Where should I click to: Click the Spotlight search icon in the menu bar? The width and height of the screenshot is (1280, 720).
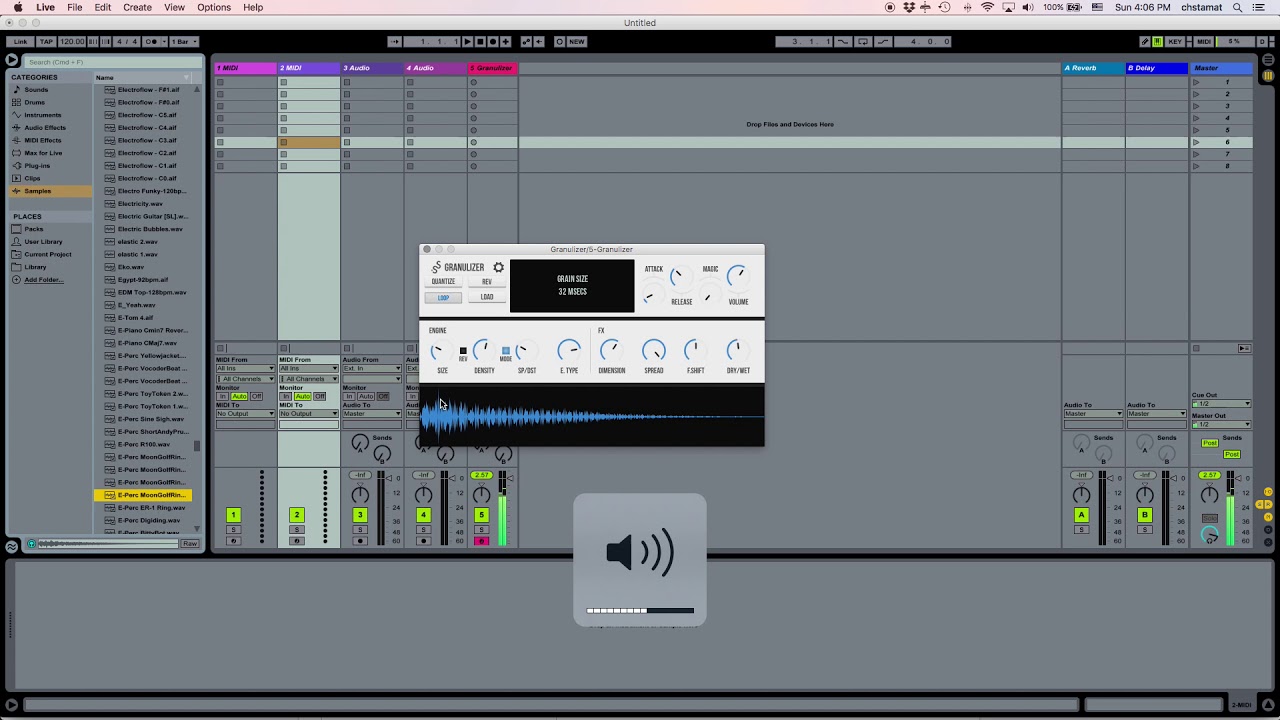[1238, 7]
